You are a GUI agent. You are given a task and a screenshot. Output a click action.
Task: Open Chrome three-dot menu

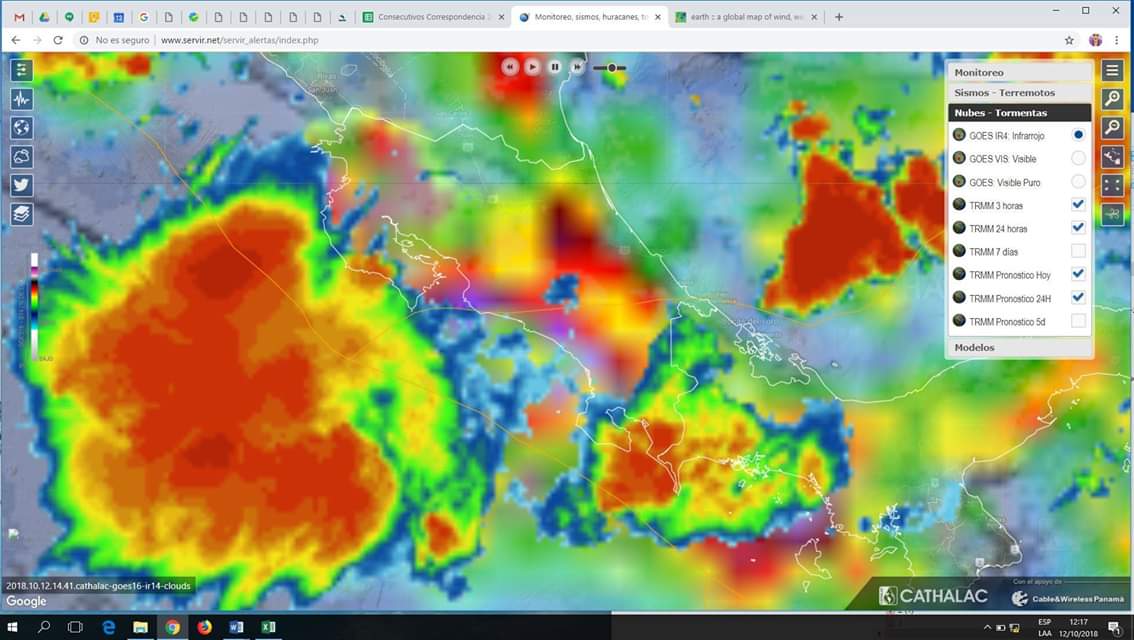[1117, 40]
